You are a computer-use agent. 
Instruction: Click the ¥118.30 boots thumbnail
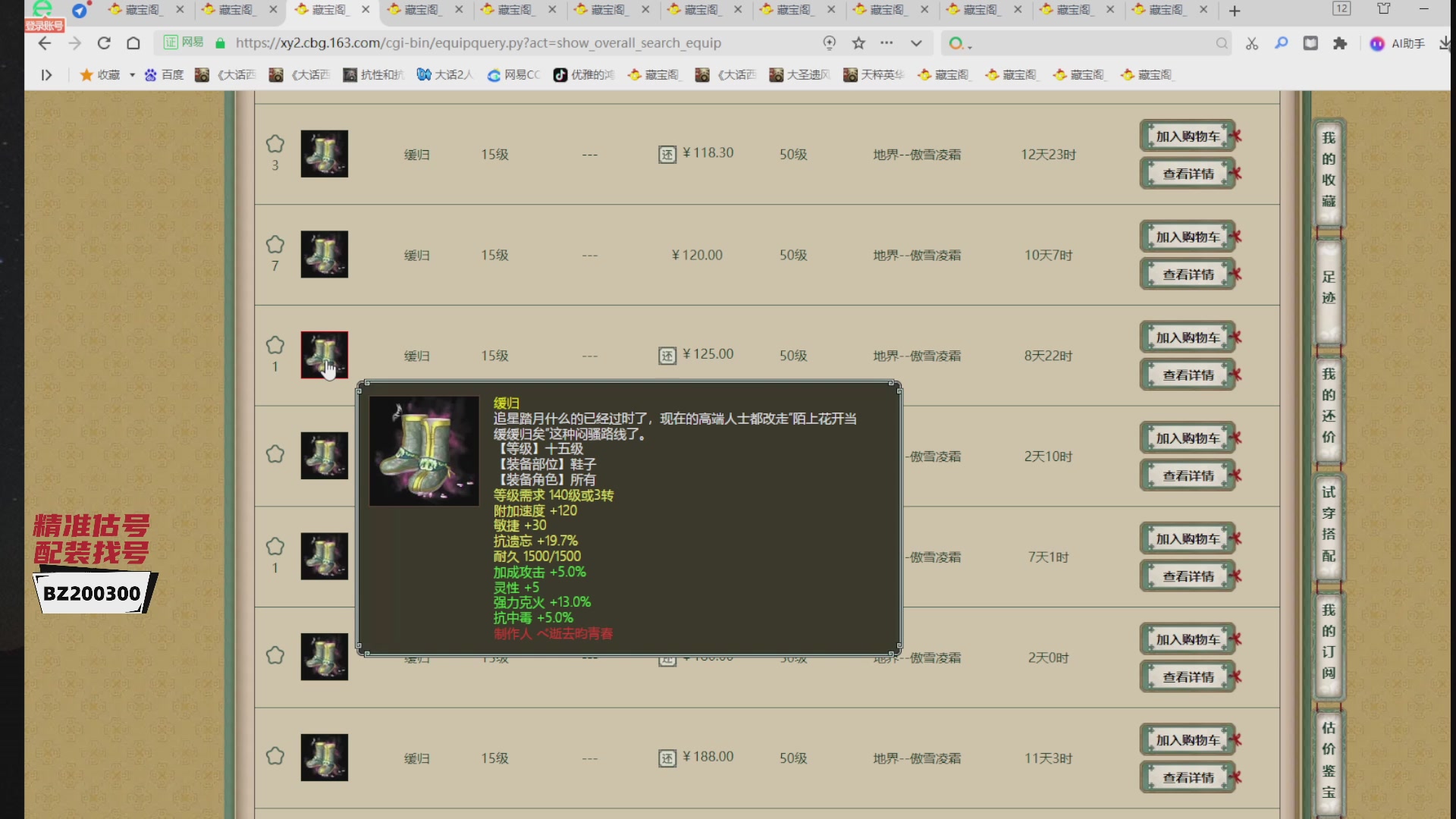[x=325, y=154]
